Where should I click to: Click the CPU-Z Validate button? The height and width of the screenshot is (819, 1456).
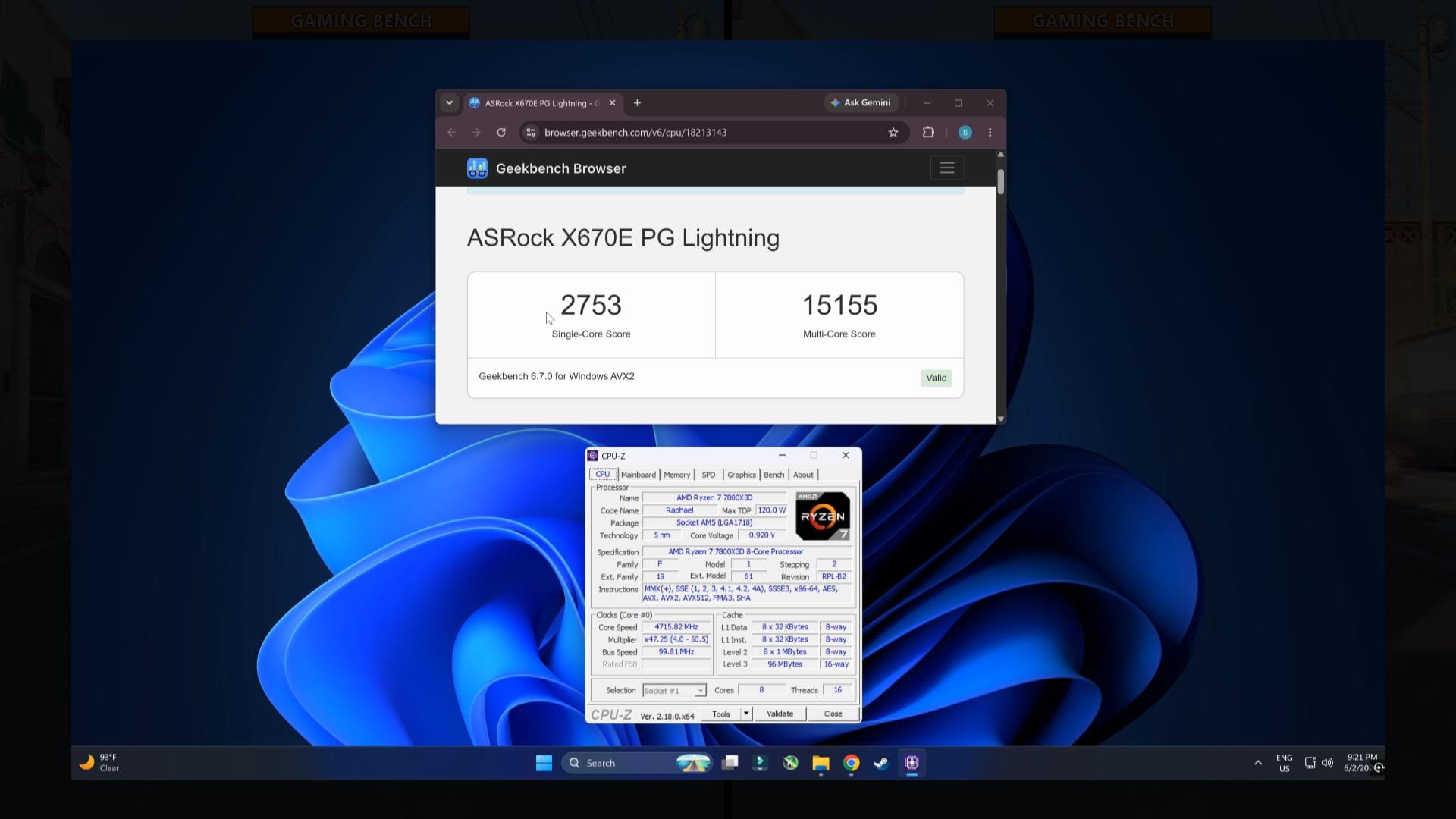[x=780, y=714]
